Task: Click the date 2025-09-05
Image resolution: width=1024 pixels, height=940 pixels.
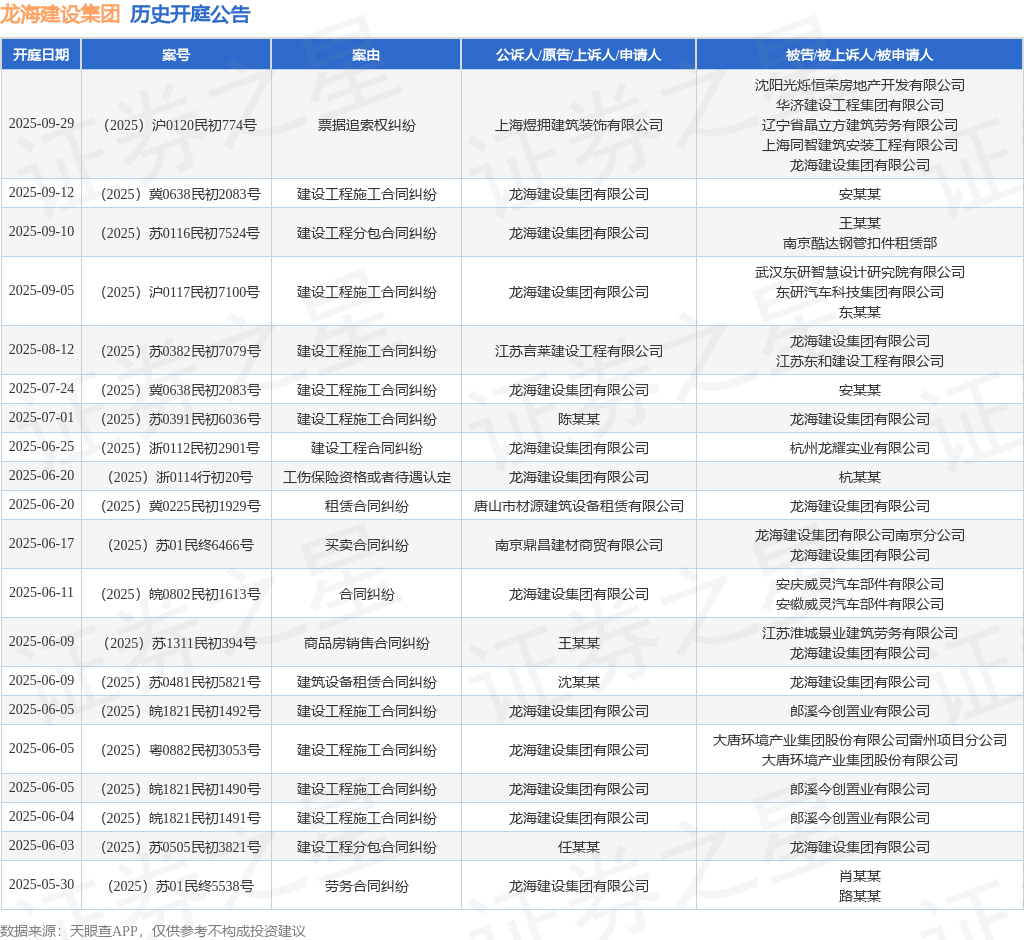Action: point(41,291)
